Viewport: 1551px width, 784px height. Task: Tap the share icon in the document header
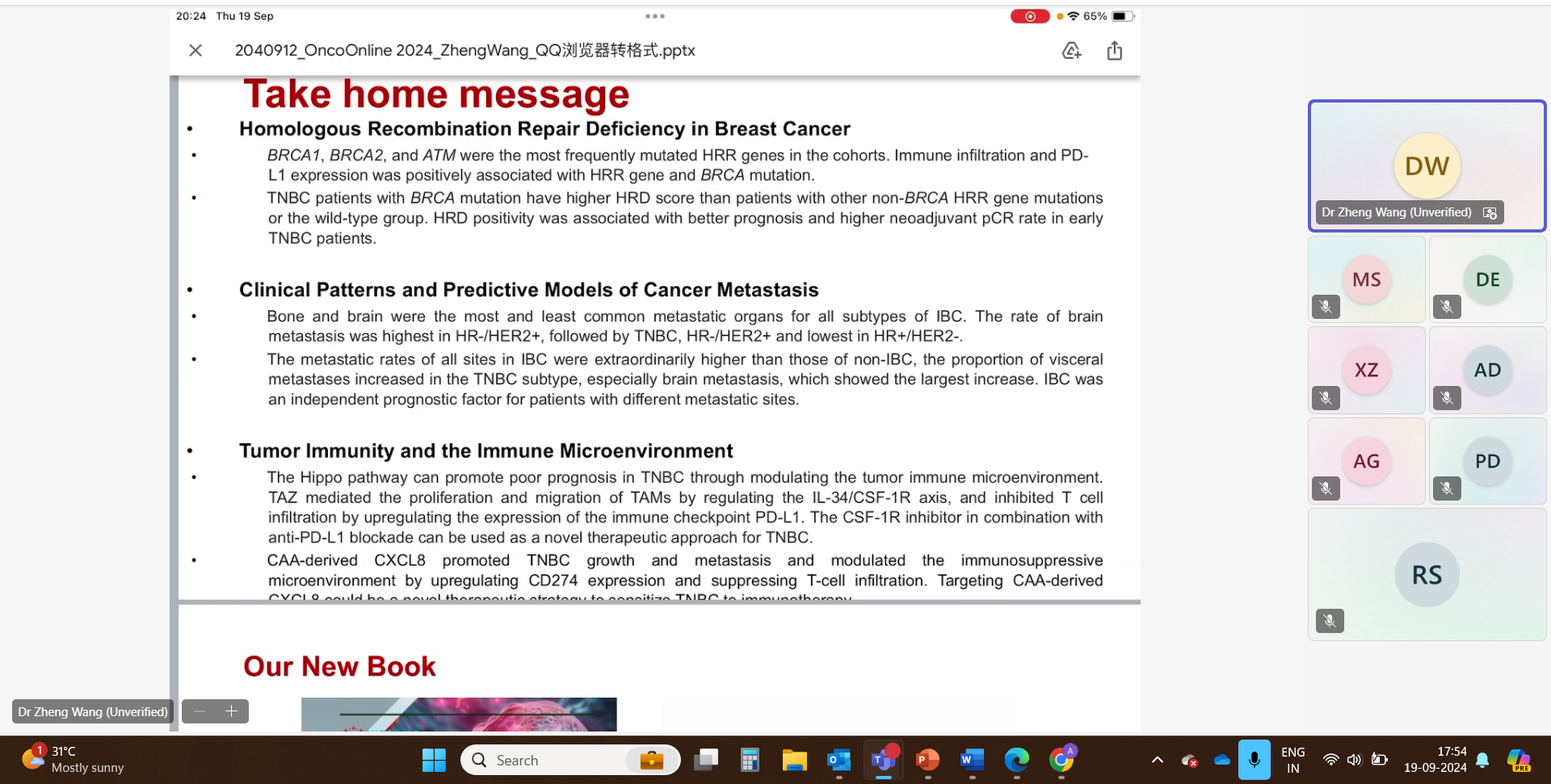click(x=1115, y=50)
